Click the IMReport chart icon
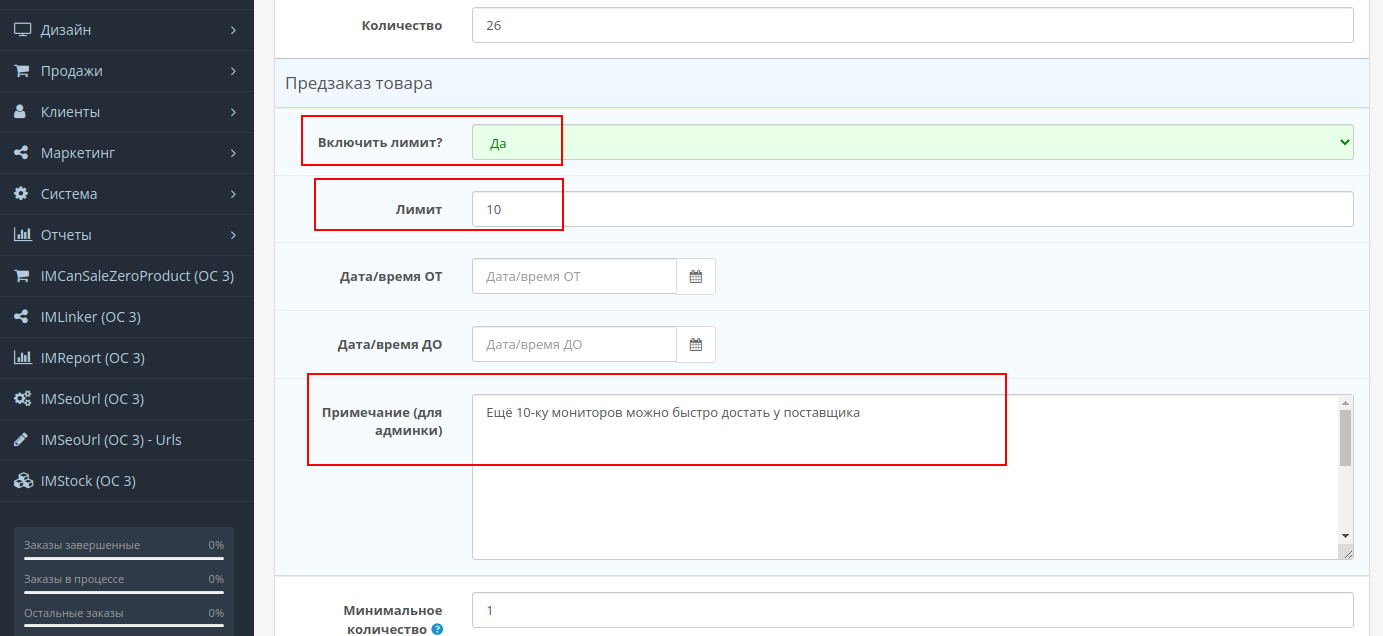The width and height of the screenshot is (1383, 636). 22,358
